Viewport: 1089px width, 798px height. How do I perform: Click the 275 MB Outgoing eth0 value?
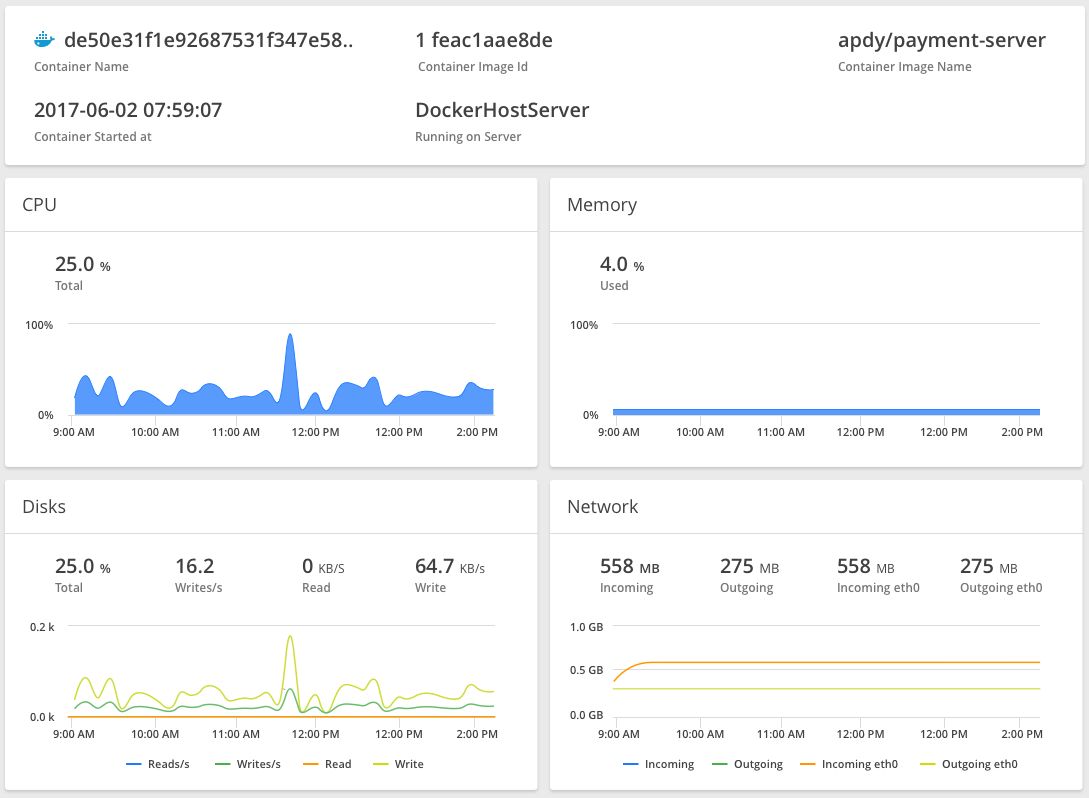click(988, 567)
